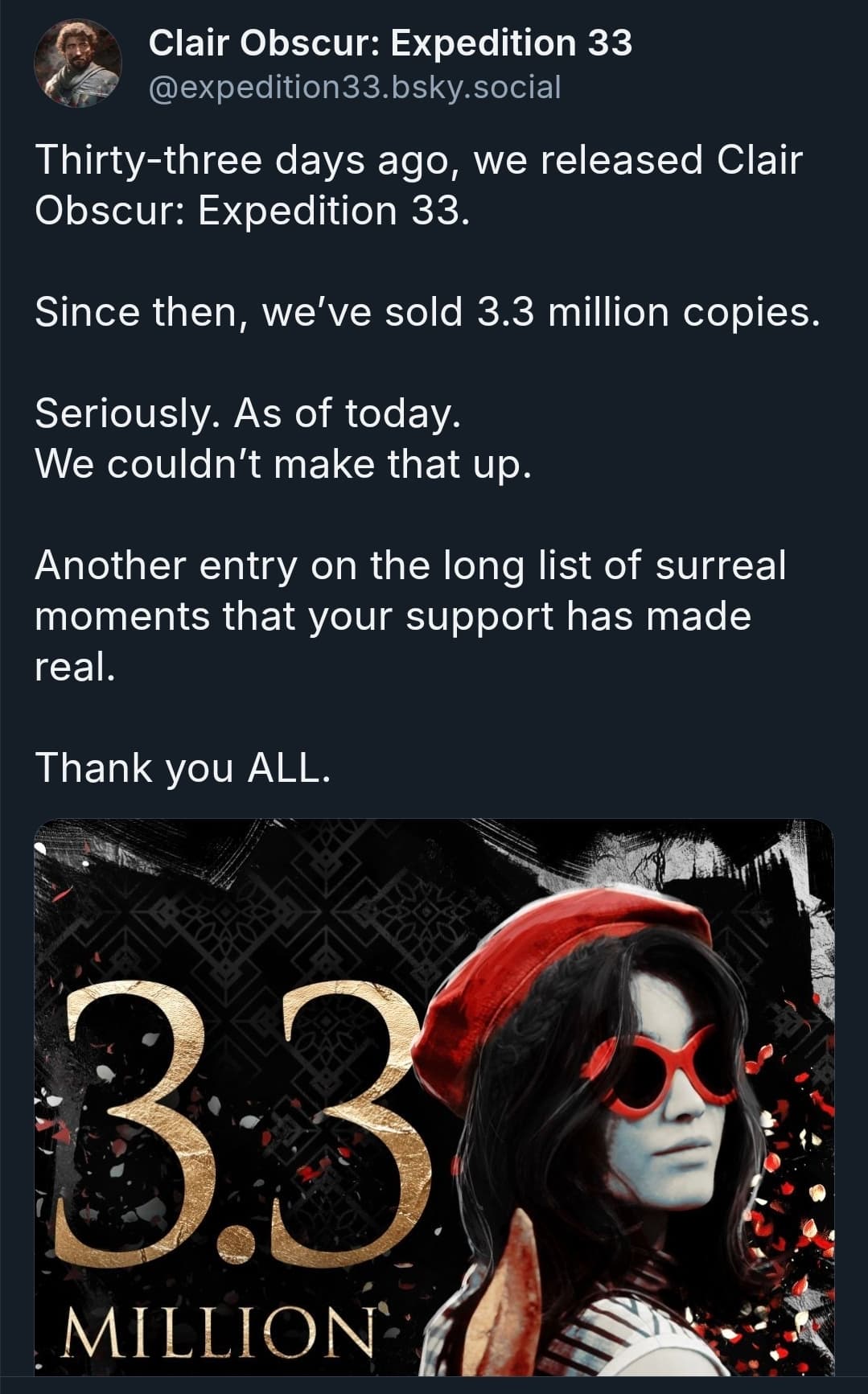This screenshot has width=868, height=1394.
Task: Select the "sold 3.3 million copies" sentence
Action: point(426,312)
